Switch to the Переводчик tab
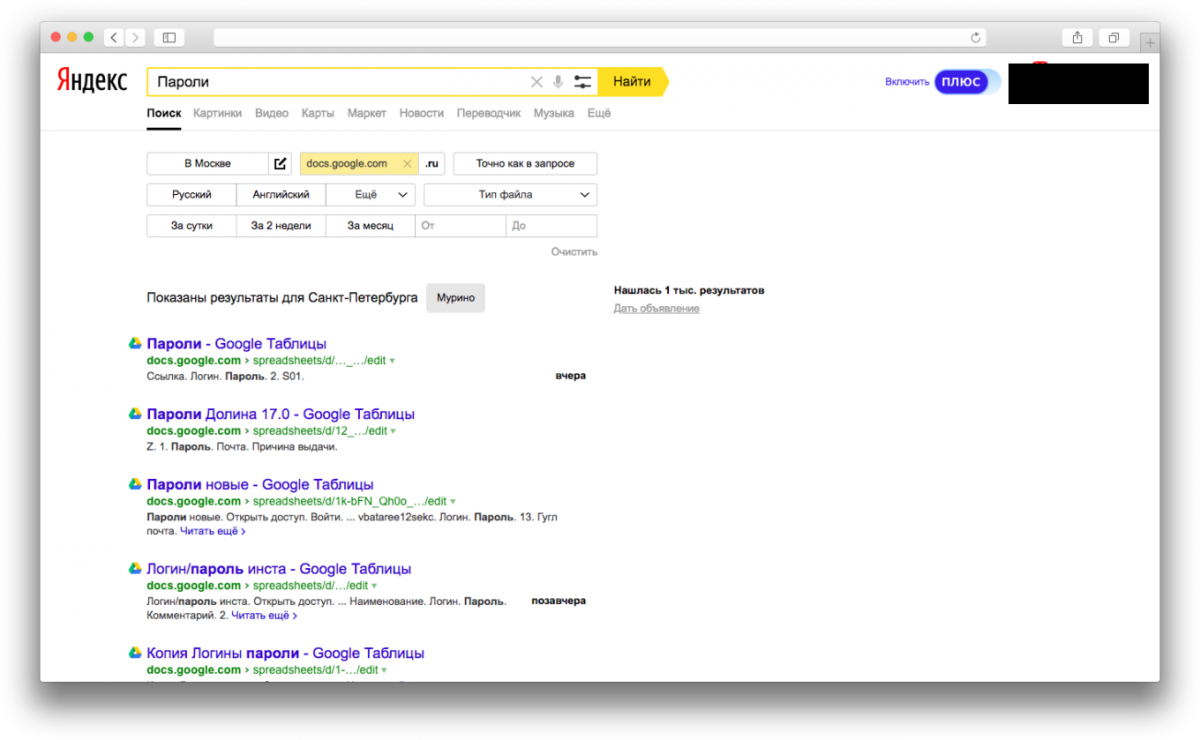The width and height of the screenshot is (1200, 740). pyautogui.click(x=489, y=113)
